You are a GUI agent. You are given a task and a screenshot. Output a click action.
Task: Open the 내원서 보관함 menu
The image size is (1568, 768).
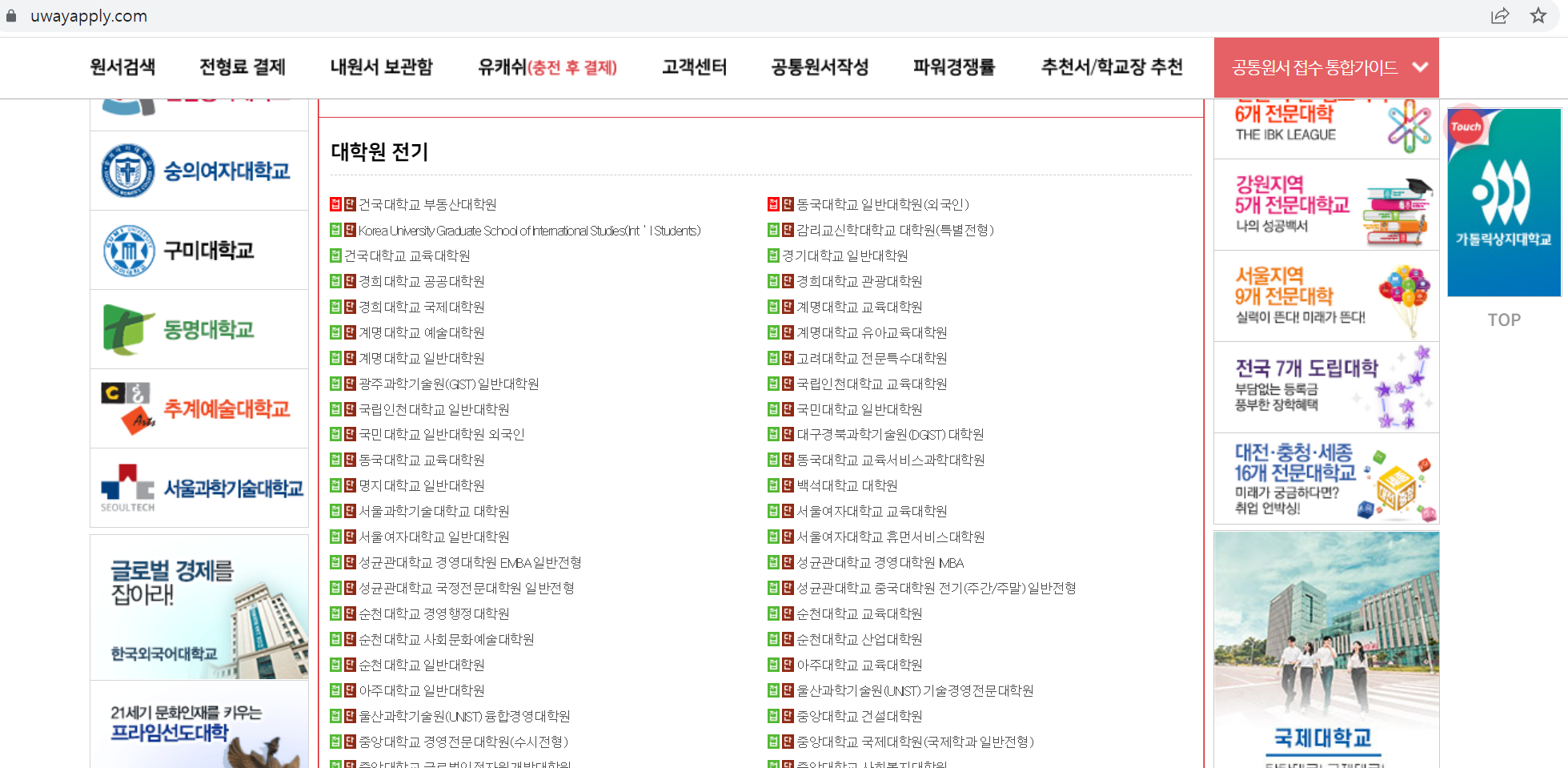click(x=381, y=67)
